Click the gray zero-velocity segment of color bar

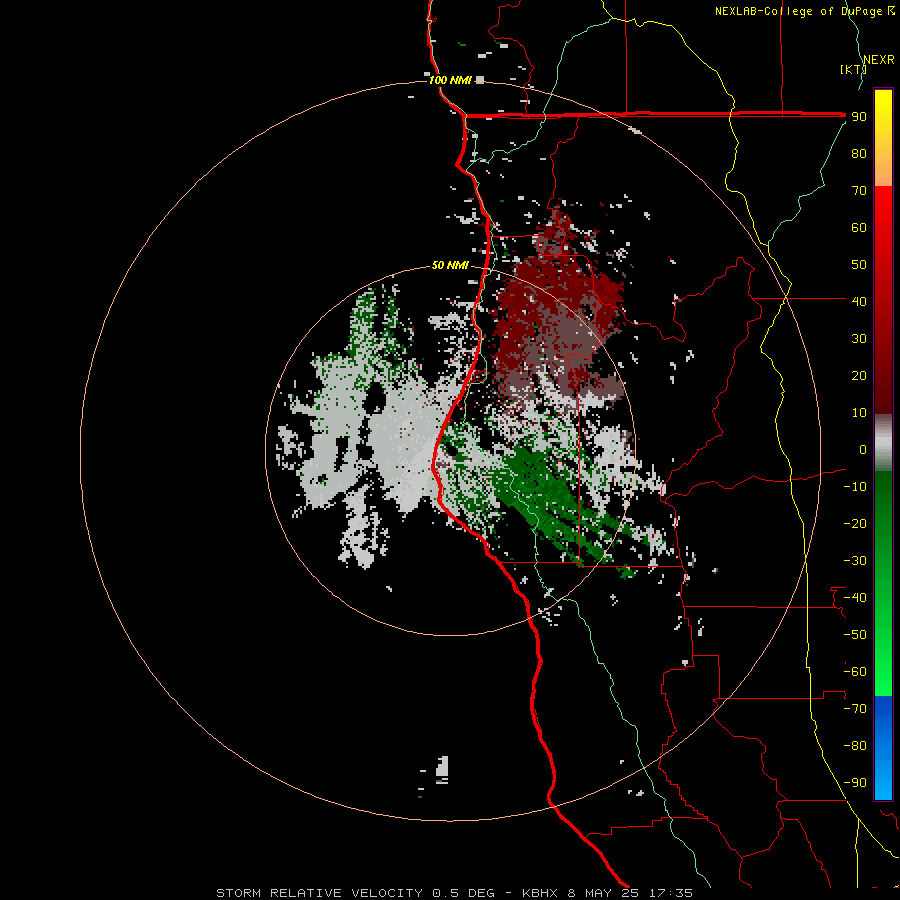[883, 443]
